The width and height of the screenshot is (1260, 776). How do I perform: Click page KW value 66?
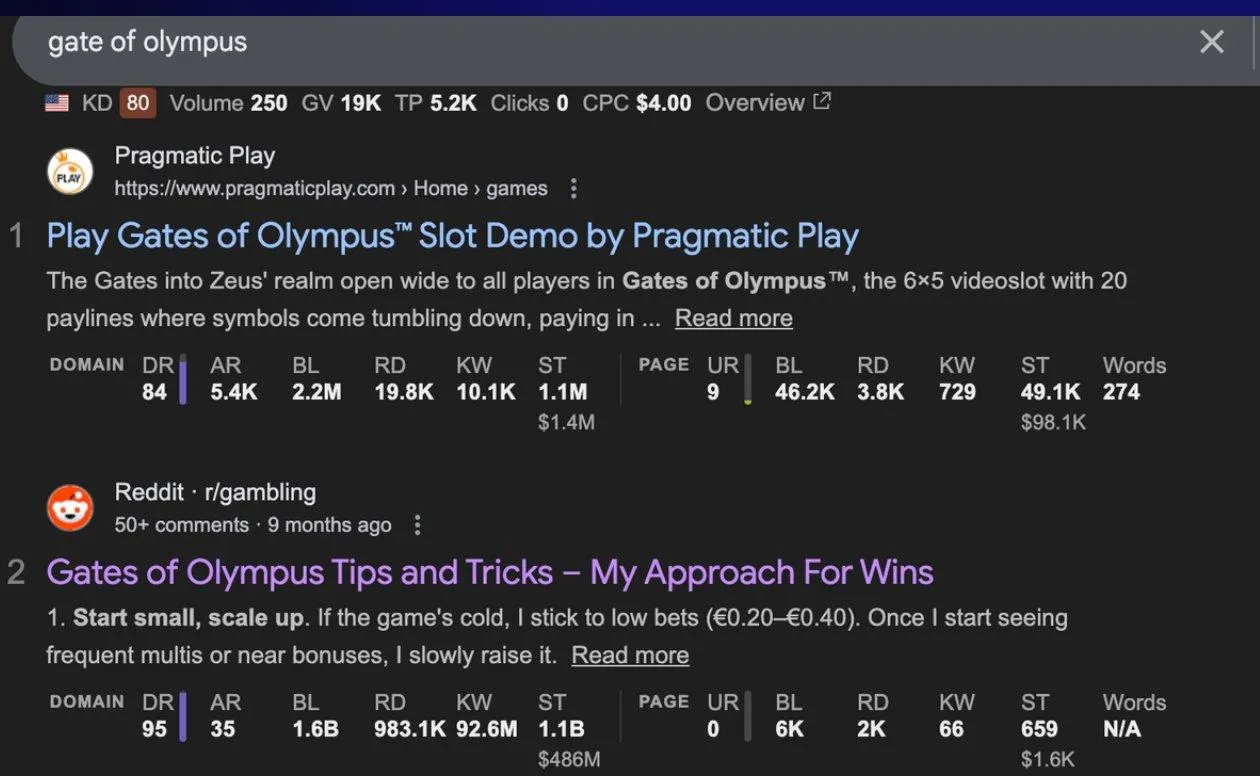[x=951, y=729]
